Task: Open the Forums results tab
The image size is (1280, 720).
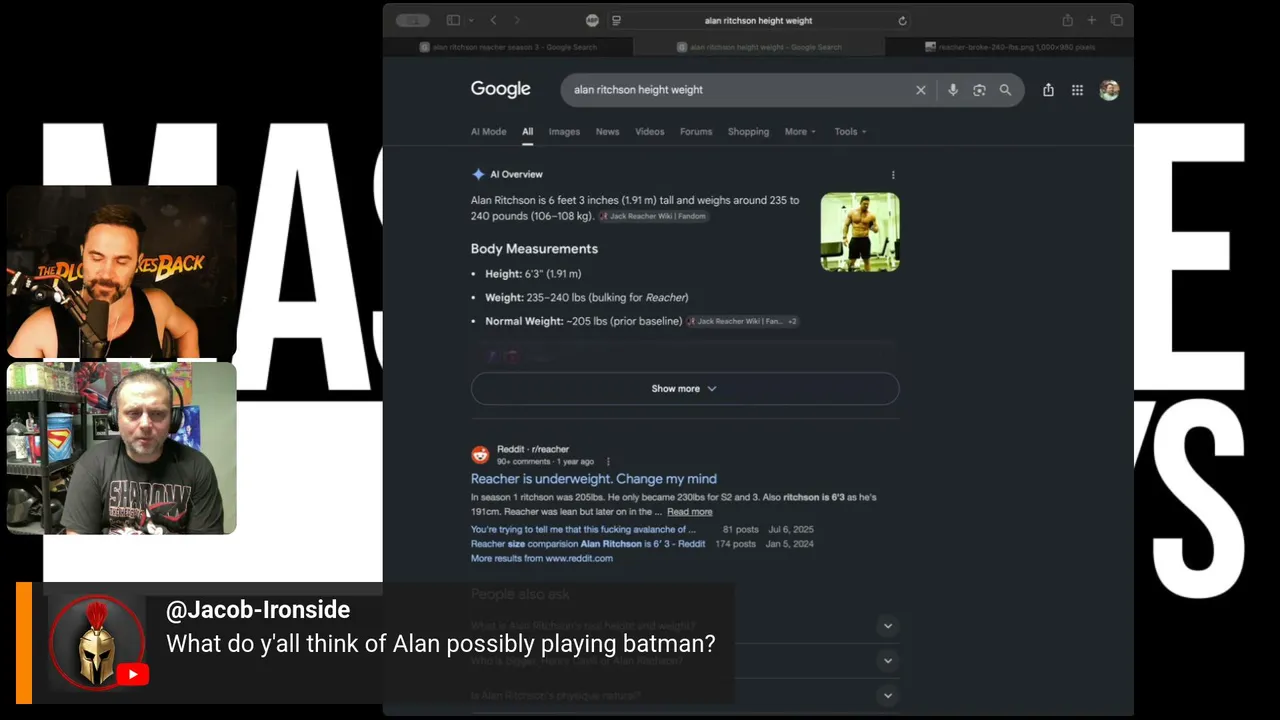Action: [x=696, y=132]
